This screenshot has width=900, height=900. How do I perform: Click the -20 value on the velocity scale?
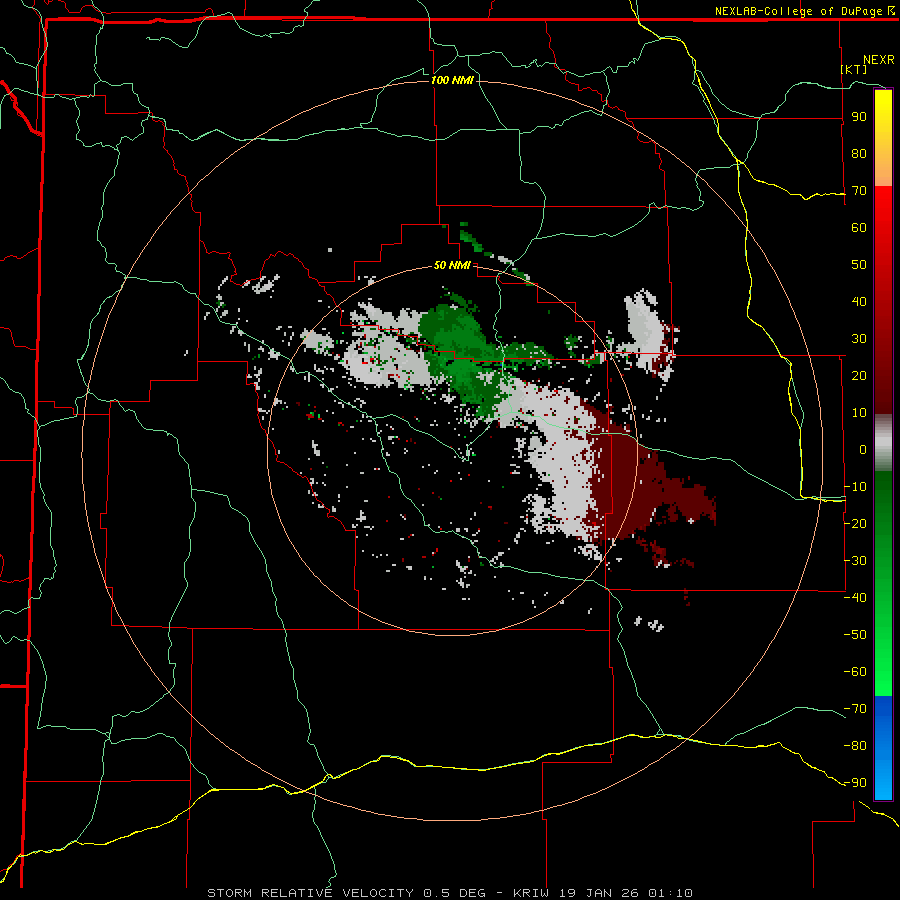coord(855,523)
